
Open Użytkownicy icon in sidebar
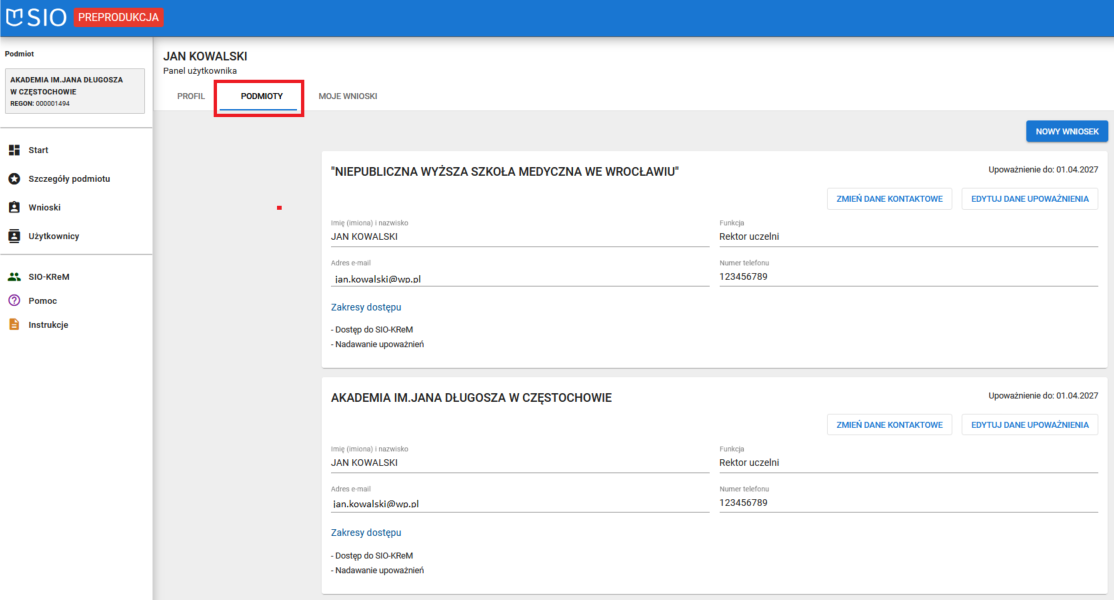click(14, 236)
